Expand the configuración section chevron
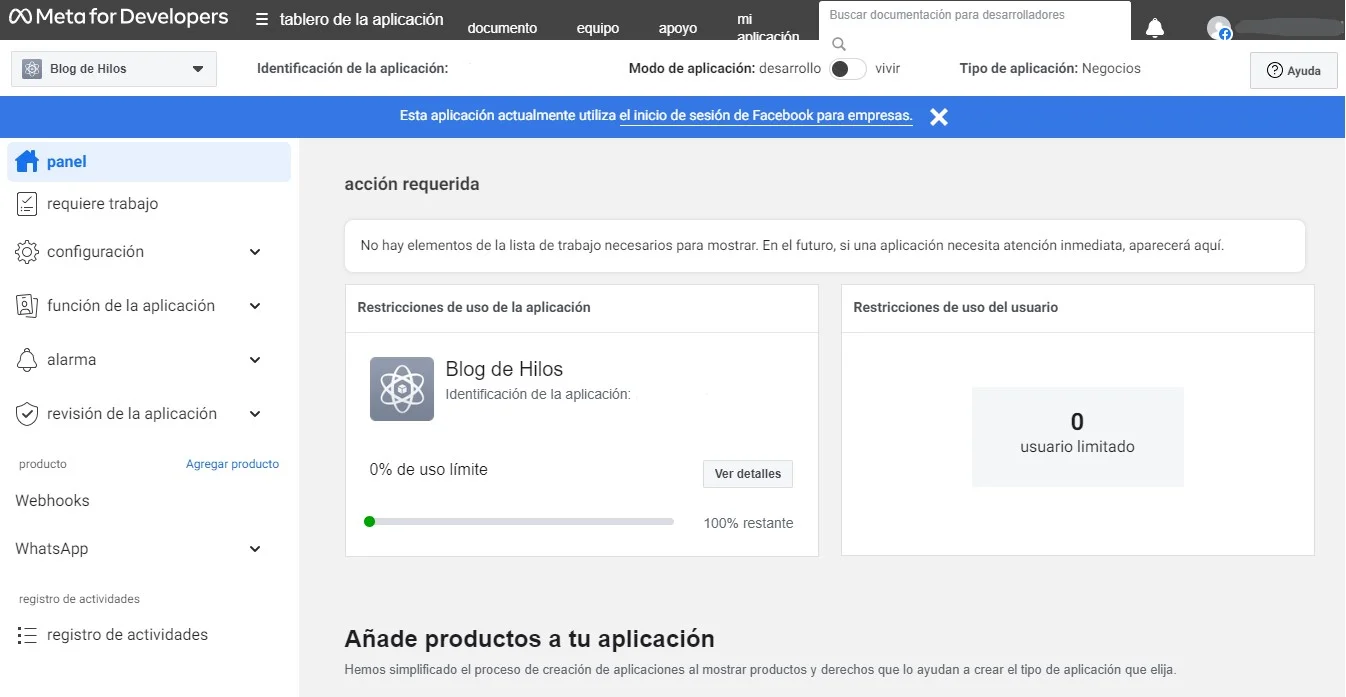Screen dimensions: 1346x697 (255, 252)
